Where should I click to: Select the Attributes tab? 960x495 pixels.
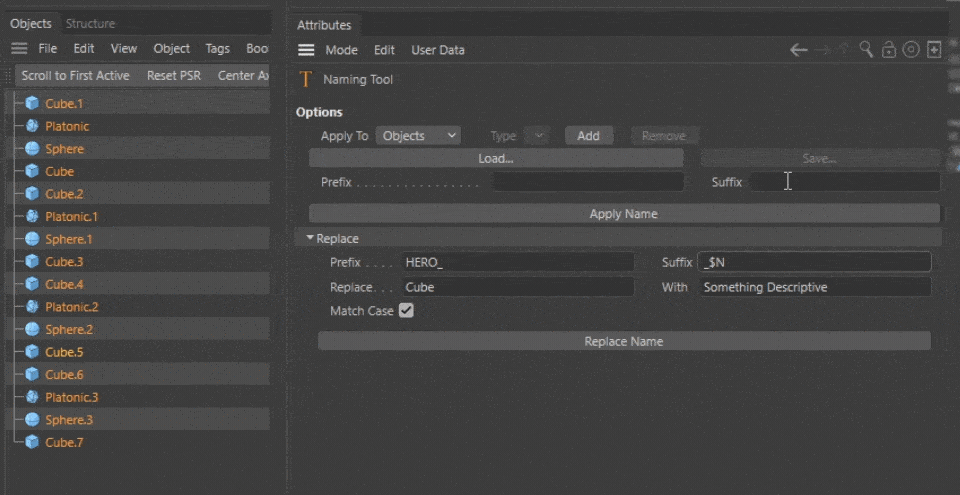coord(324,25)
